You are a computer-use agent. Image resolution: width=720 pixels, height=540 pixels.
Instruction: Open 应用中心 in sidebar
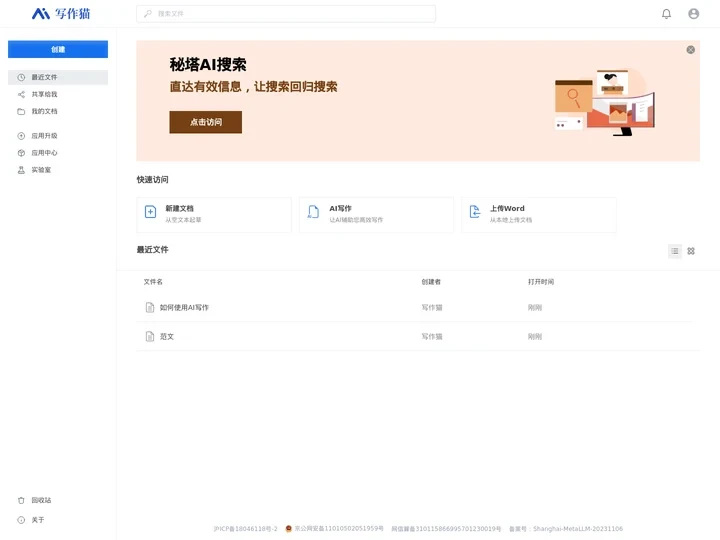click(x=58, y=153)
